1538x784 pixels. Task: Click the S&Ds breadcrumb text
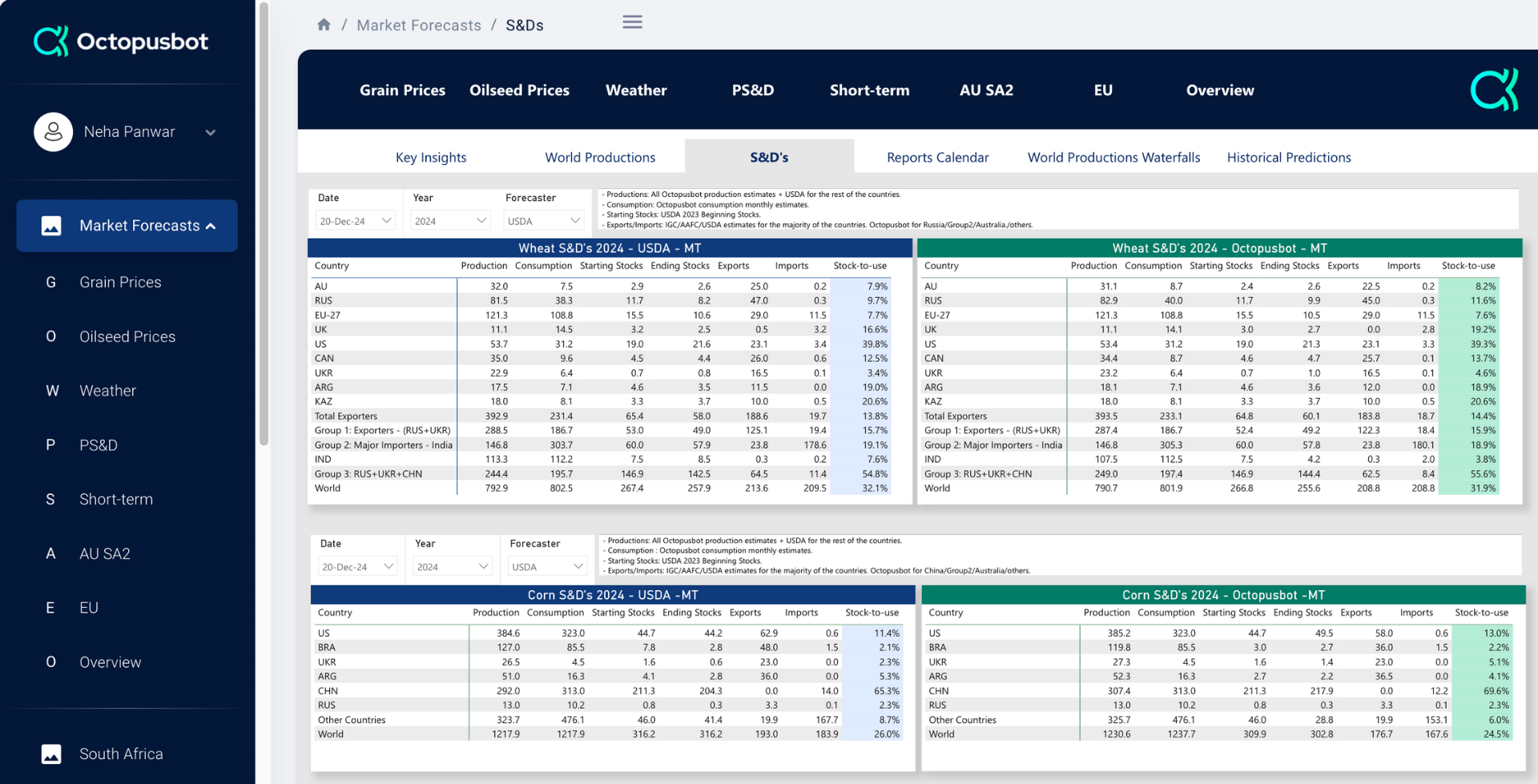525,26
